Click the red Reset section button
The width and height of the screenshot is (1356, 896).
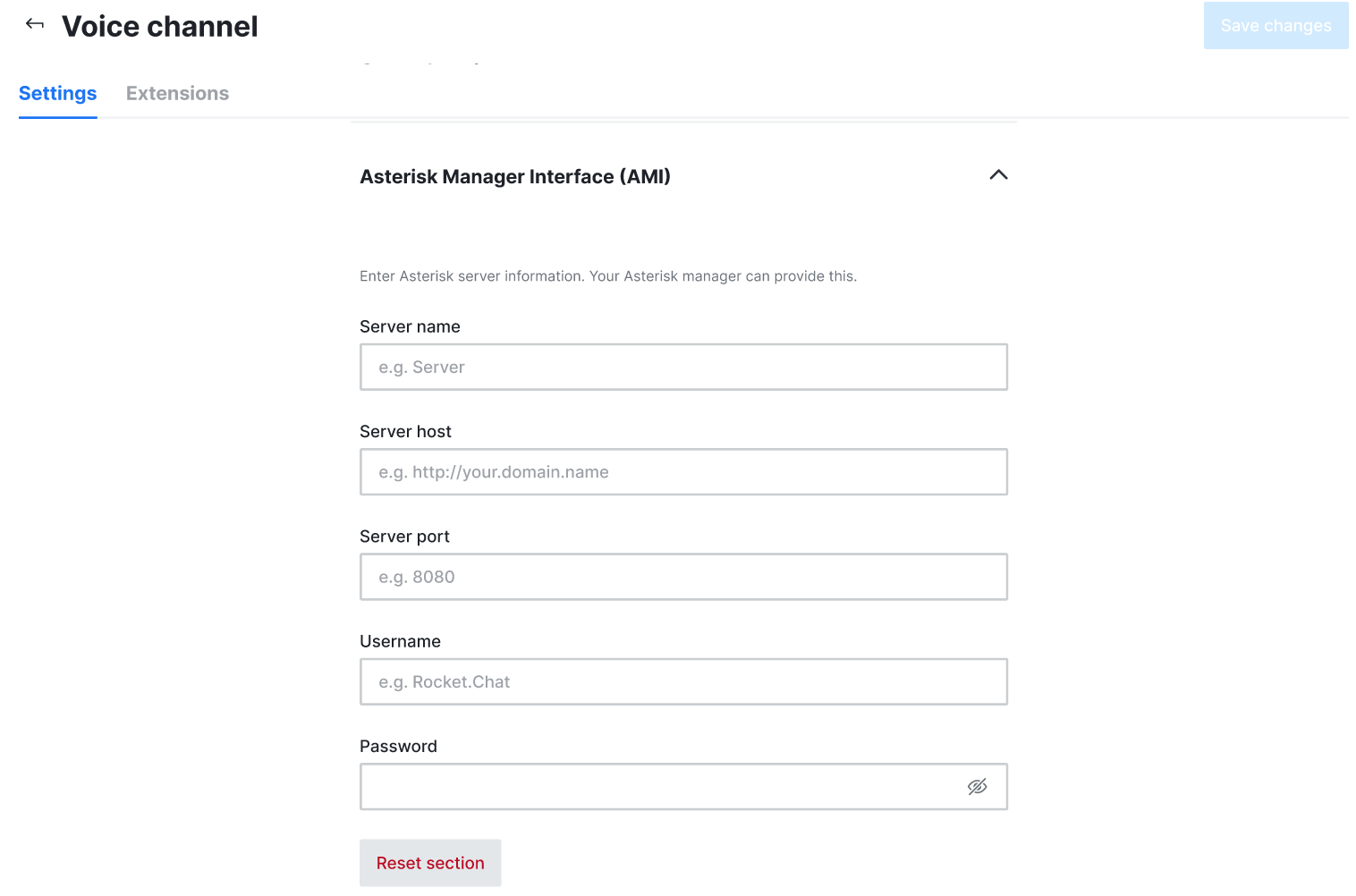(x=430, y=863)
